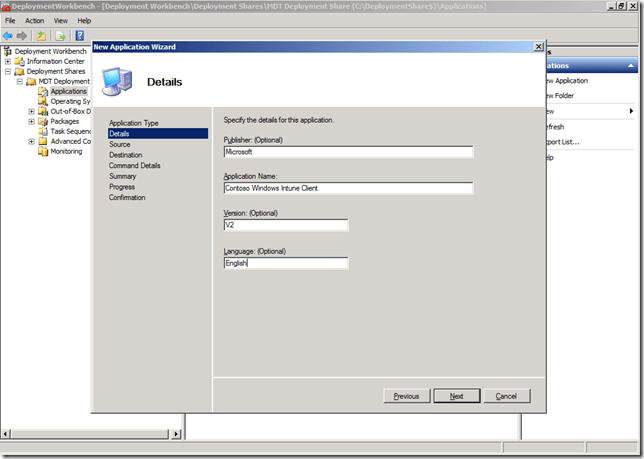This screenshot has width=644, height=459.
Task: Collapse the Deployment Shares tree node
Action: 8,71
